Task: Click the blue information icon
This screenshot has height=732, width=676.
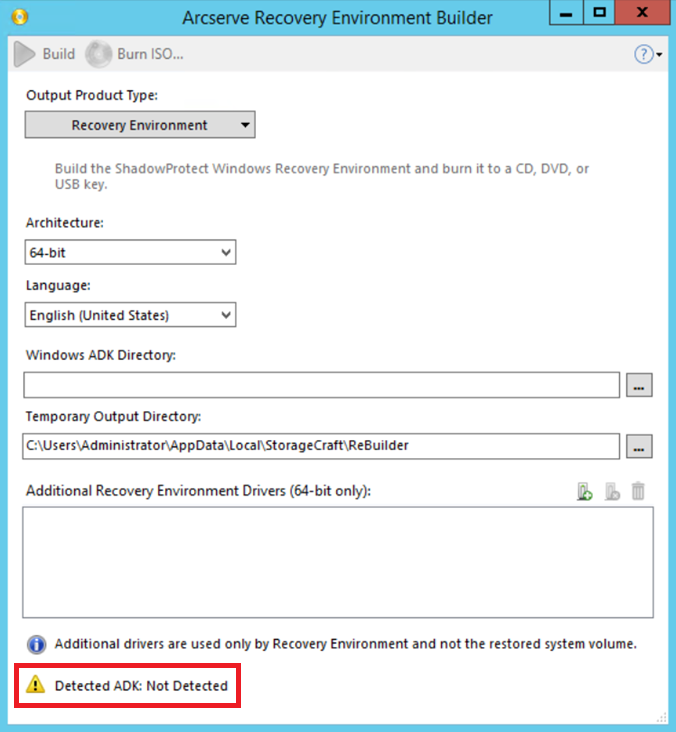Action: click(x=36, y=645)
